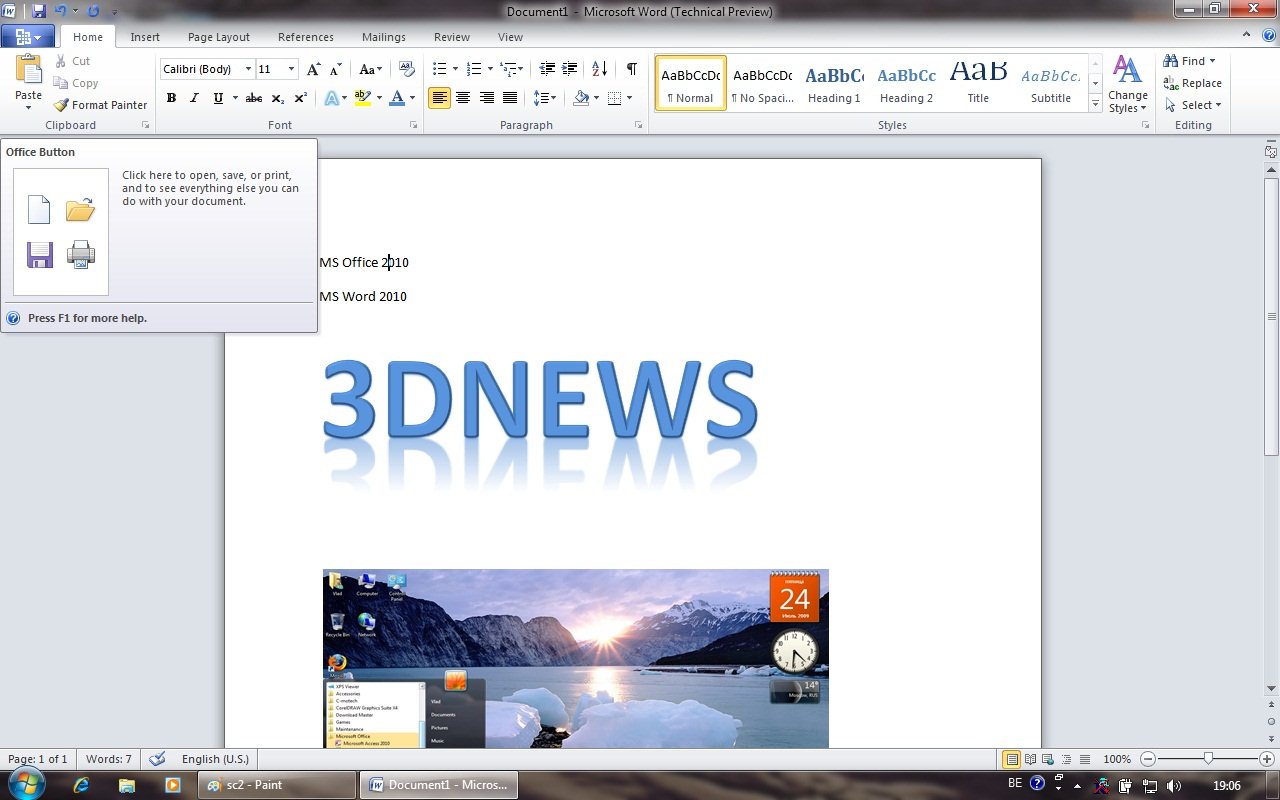Zoom in with the plus button

[x=1268, y=759]
